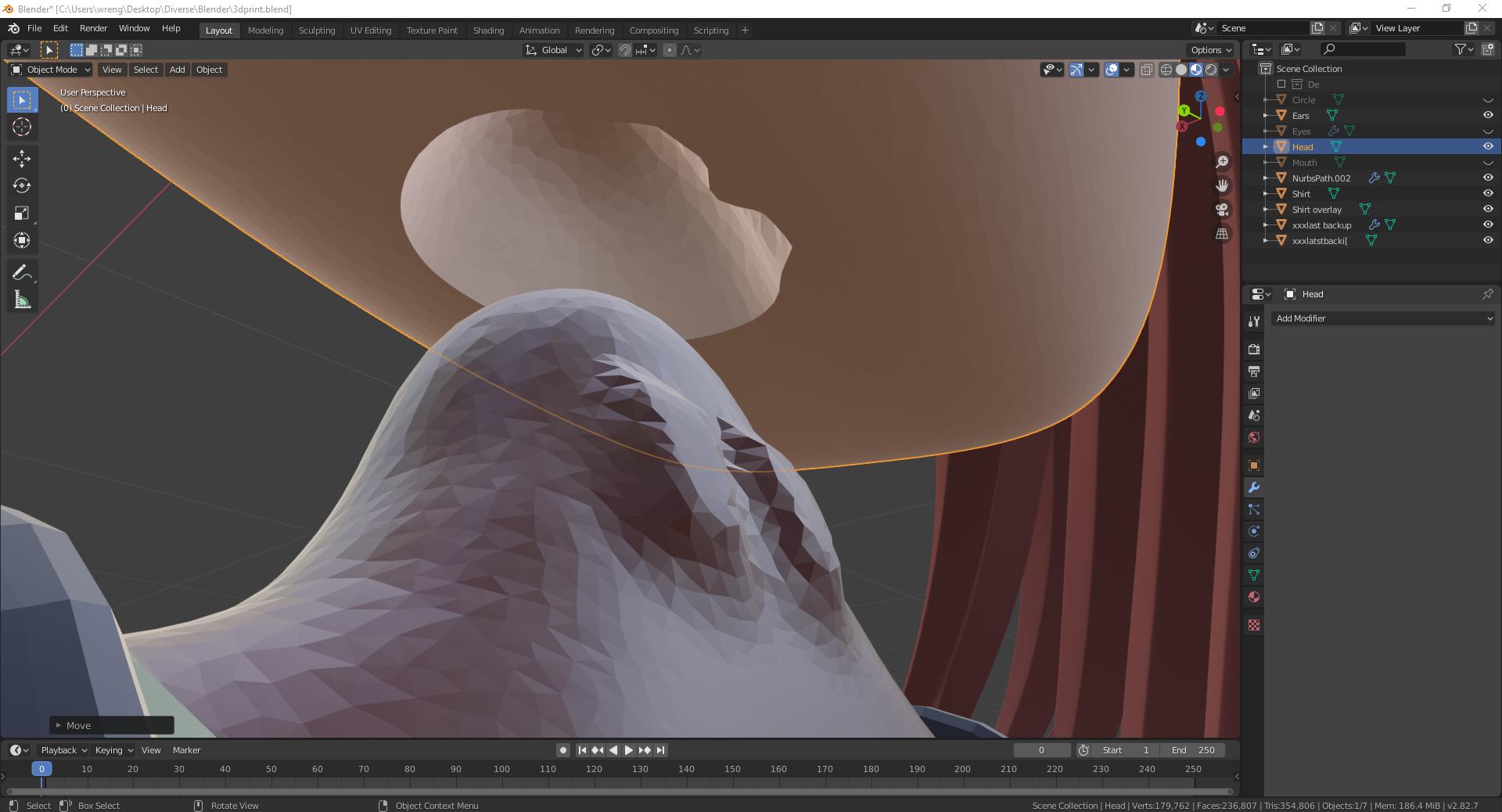Switch perspective/orthographic grid icon
The width and height of the screenshot is (1502, 812).
point(1222,233)
